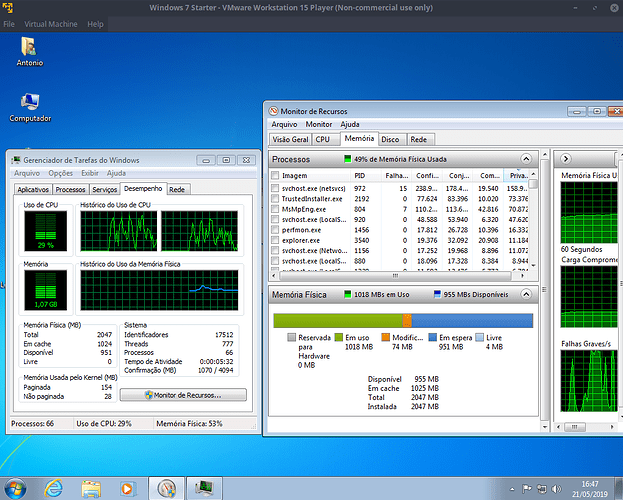Click the Monitor de Recursos title icon
The width and height of the screenshot is (623, 500).
(273, 111)
